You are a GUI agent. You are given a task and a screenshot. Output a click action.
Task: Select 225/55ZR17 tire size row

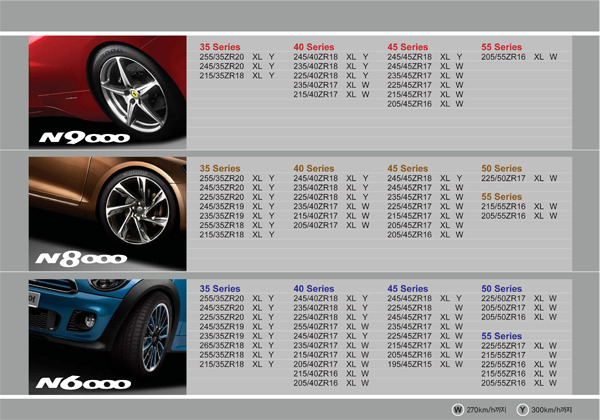point(519,346)
